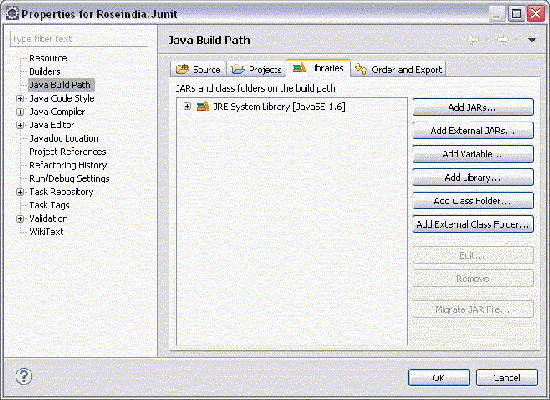550x400 pixels.
Task: Click the back navigation arrow icon
Action: 474,40
